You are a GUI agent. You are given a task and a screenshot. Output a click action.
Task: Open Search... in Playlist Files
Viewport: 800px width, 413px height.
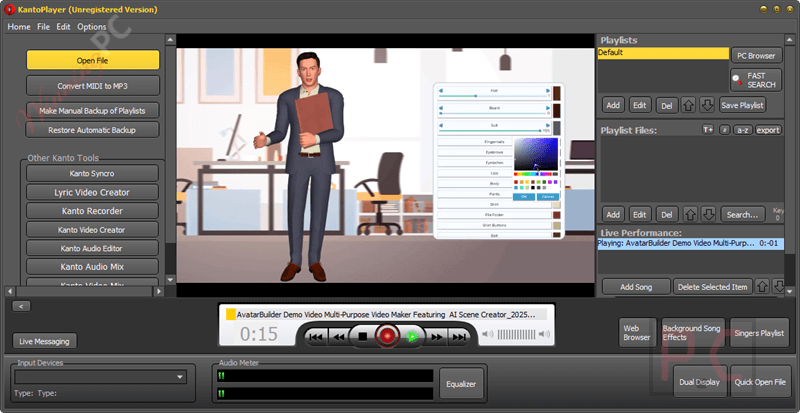[x=743, y=214]
